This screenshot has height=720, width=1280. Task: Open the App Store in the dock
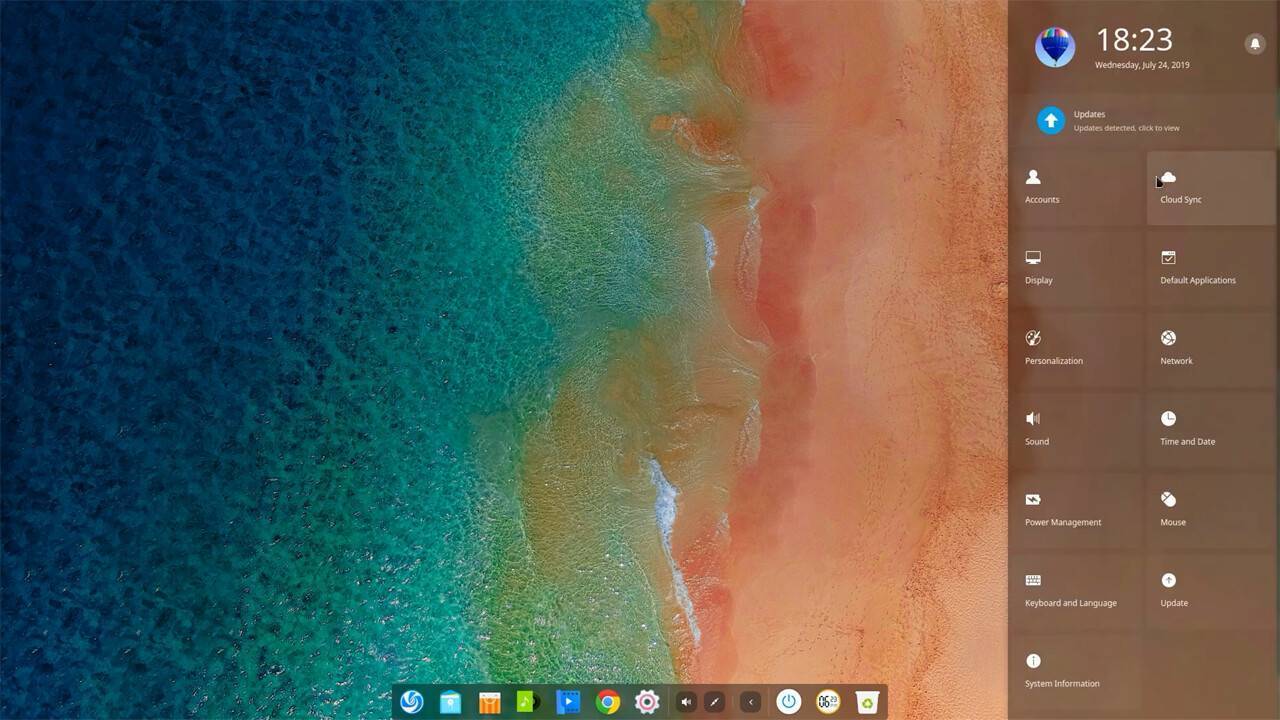(489, 702)
